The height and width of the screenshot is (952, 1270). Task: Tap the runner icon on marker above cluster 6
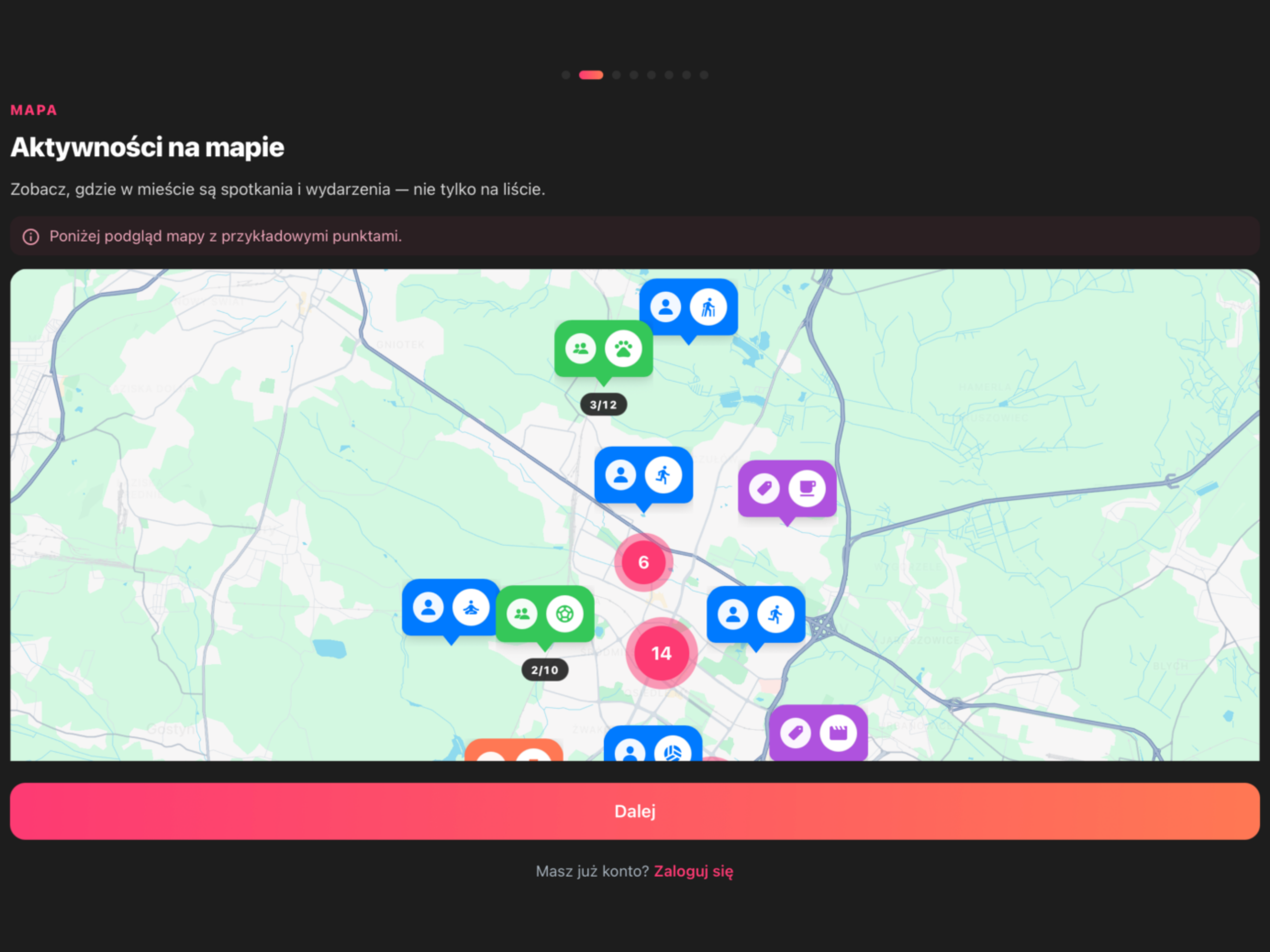(x=663, y=475)
